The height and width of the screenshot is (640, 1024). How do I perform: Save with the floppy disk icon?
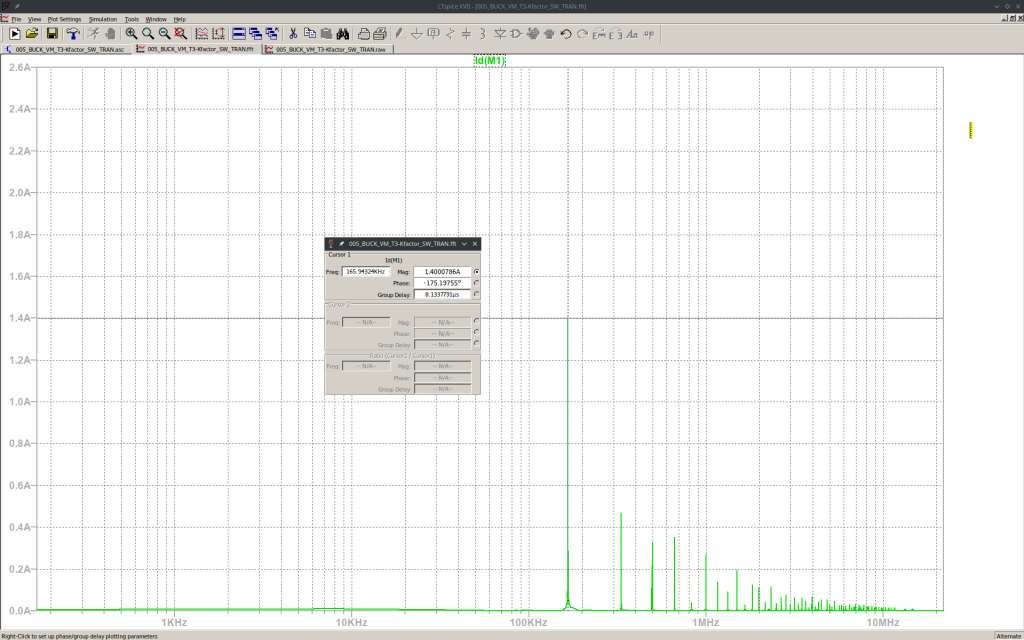(52, 33)
